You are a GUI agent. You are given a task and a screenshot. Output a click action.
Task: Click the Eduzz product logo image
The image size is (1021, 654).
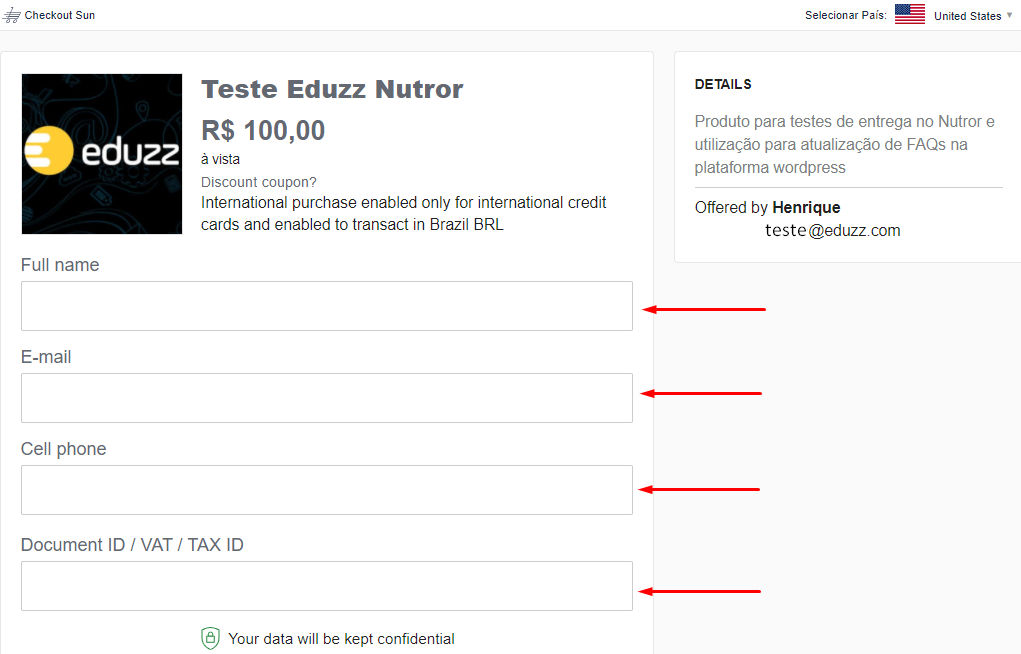(102, 154)
